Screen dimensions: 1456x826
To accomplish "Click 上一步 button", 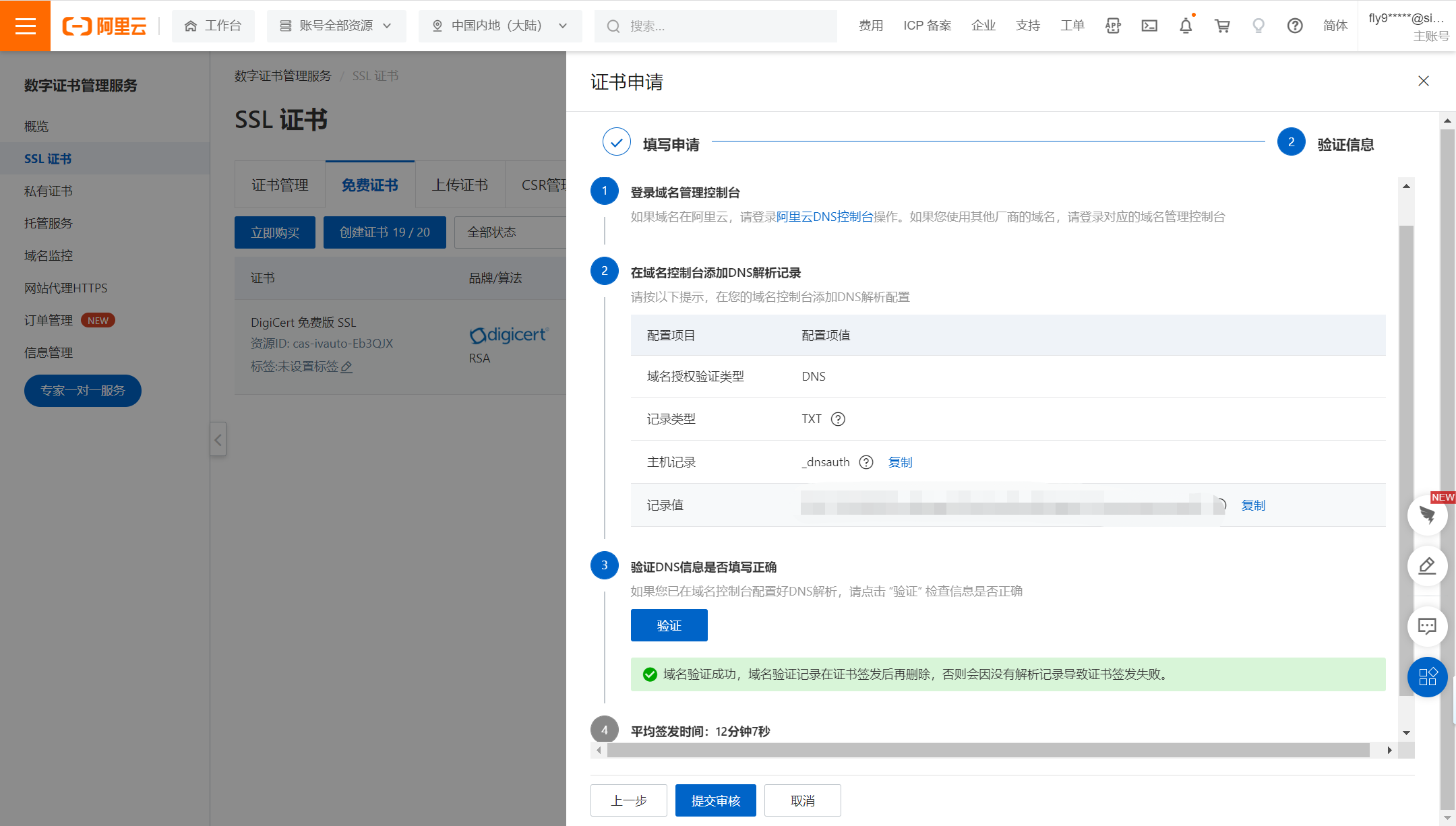I will (x=629, y=800).
